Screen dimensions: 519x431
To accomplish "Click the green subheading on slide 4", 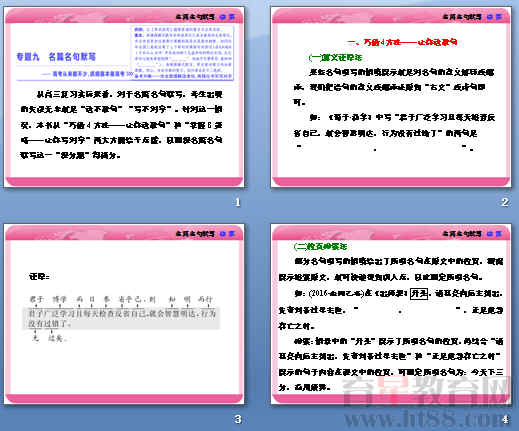I will (320, 247).
